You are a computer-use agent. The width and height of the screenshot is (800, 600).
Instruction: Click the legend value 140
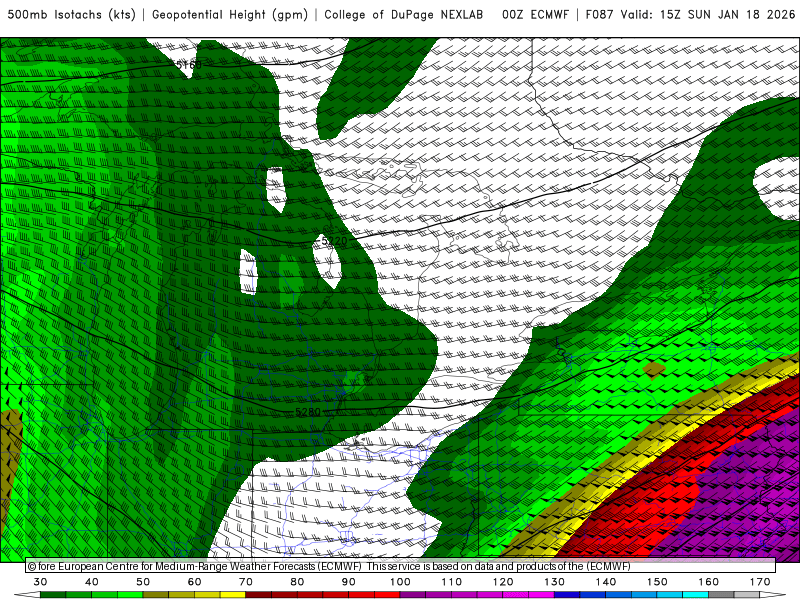coord(606,582)
